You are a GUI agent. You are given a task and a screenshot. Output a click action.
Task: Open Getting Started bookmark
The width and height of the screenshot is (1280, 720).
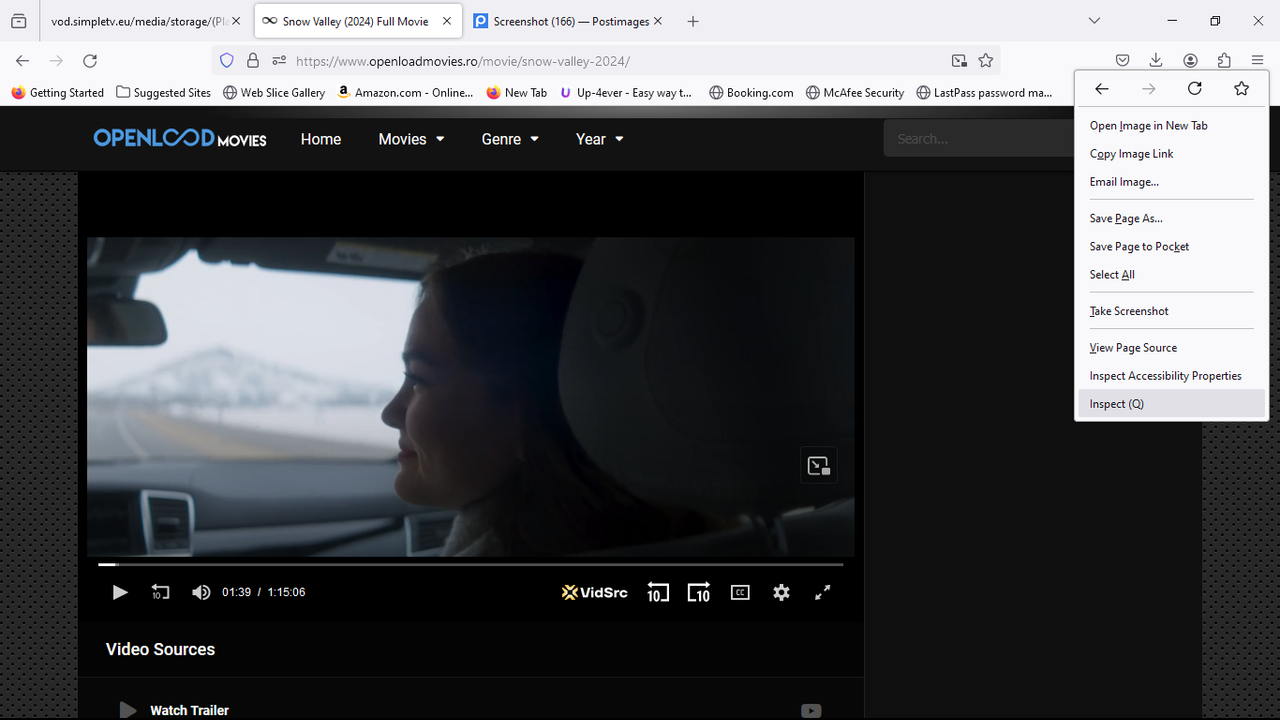pyautogui.click(x=58, y=93)
